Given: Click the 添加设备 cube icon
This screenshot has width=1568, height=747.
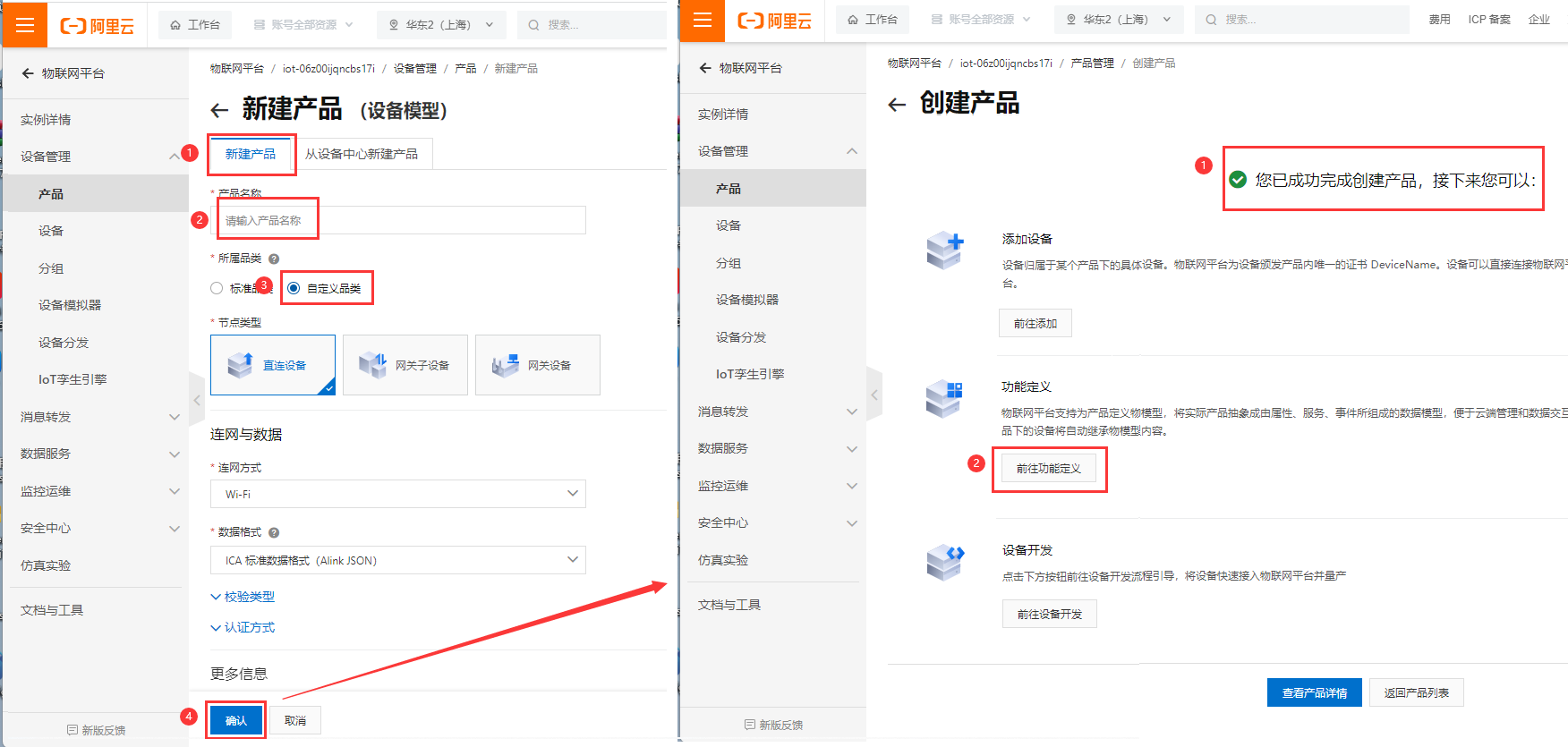Looking at the screenshot, I should pyautogui.click(x=944, y=250).
